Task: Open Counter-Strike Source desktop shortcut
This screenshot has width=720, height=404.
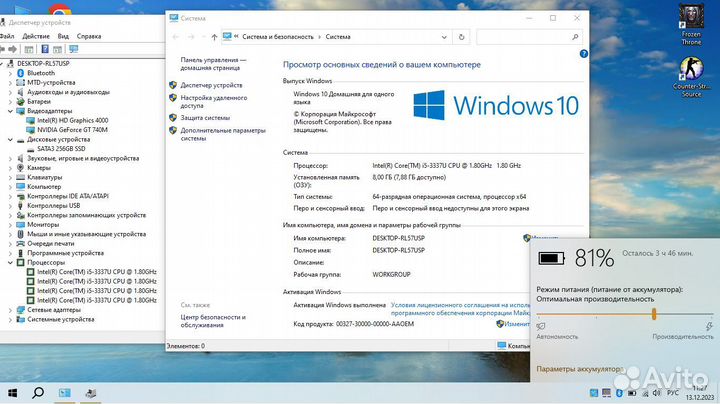Action: click(691, 77)
